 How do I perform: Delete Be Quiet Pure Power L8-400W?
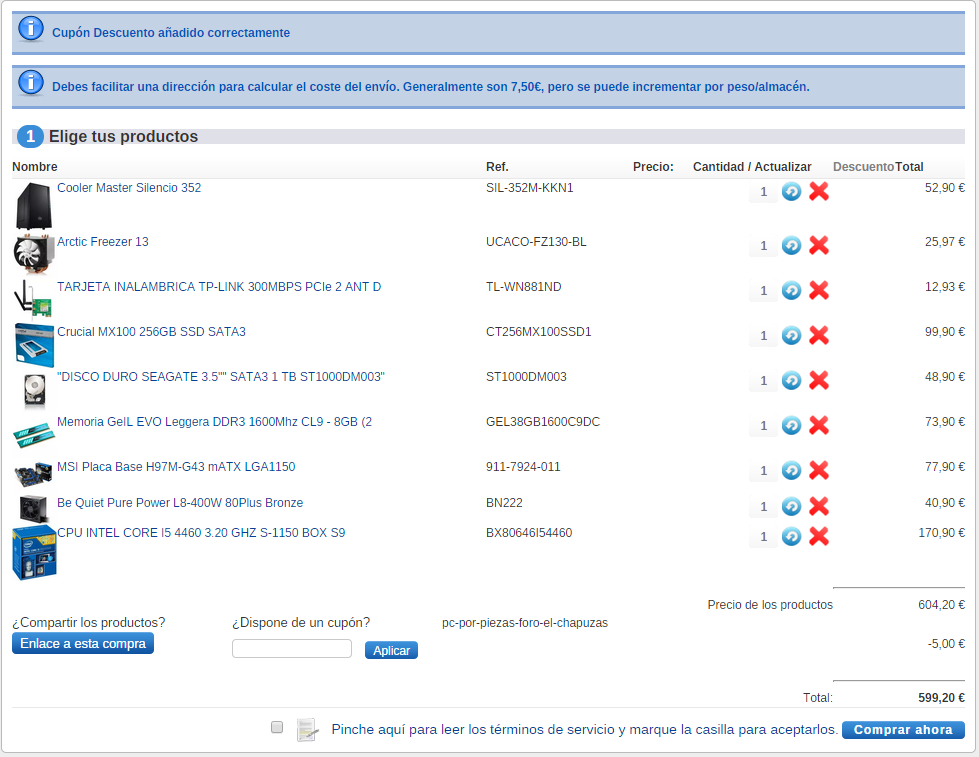coord(819,506)
